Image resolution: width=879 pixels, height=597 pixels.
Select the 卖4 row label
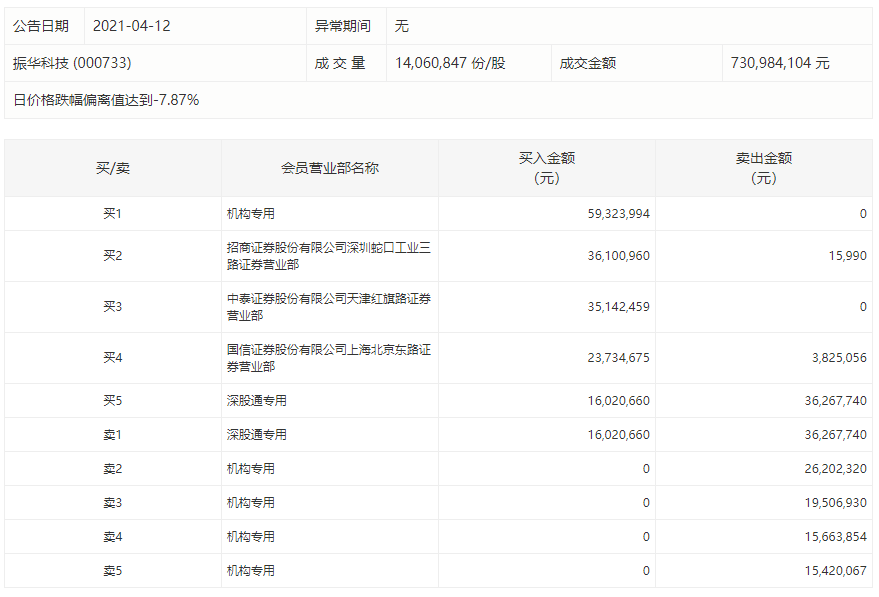pyautogui.click(x=113, y=537)
